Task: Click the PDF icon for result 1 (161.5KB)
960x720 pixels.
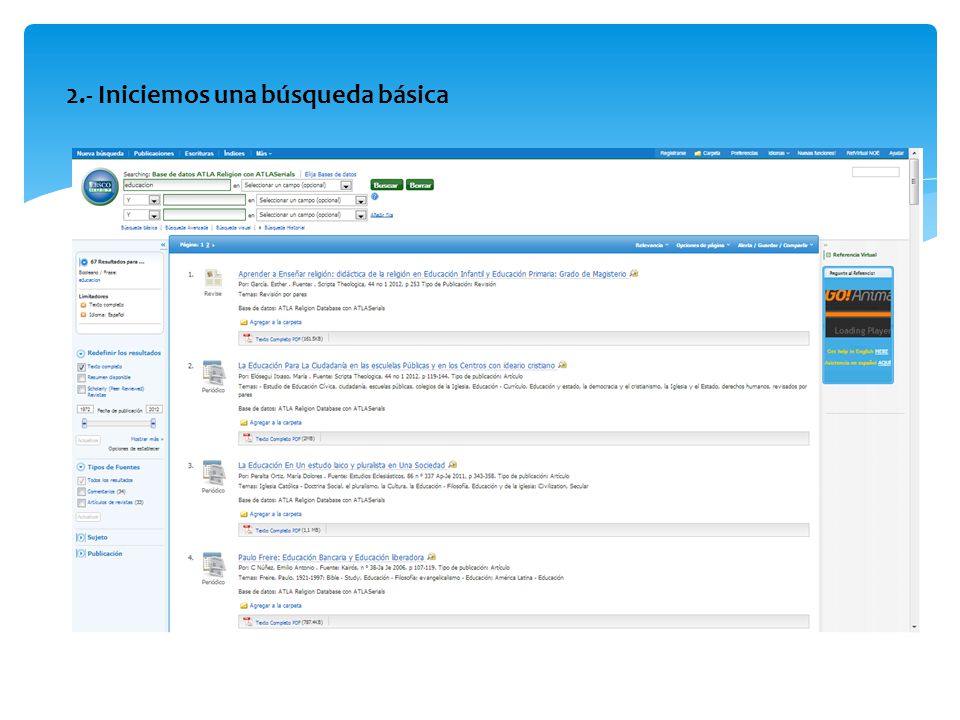Action: pyautogui.click(x=248, y=338)
